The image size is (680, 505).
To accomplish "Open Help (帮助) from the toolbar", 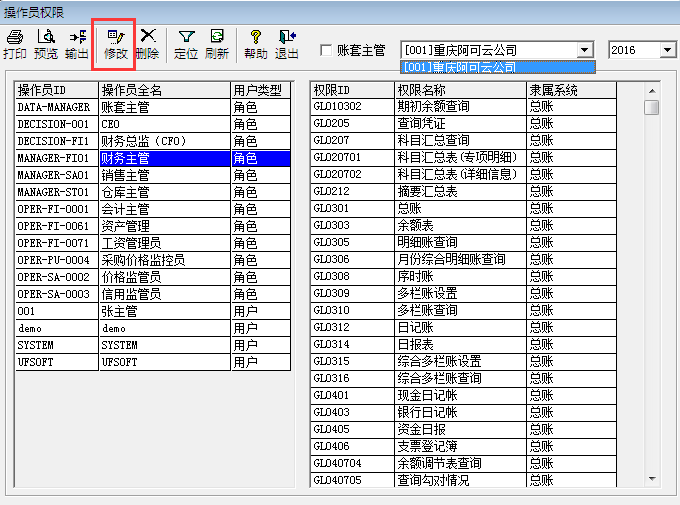I will 256,44.
